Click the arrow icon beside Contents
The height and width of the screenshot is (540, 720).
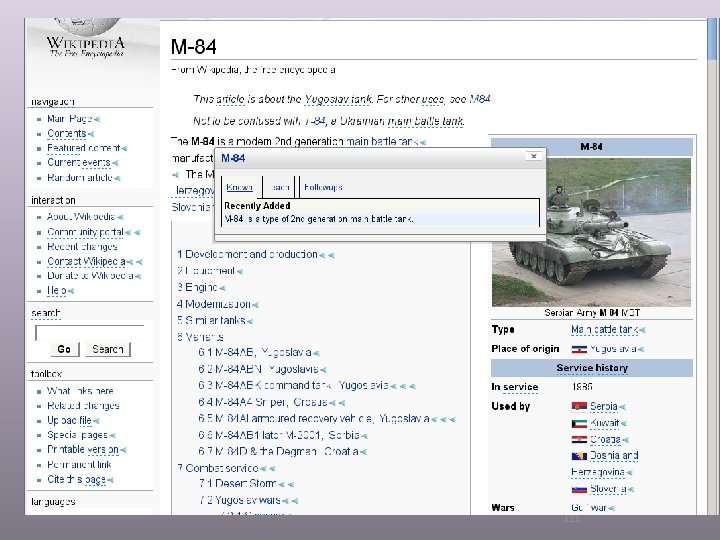[x=90, y=134]
